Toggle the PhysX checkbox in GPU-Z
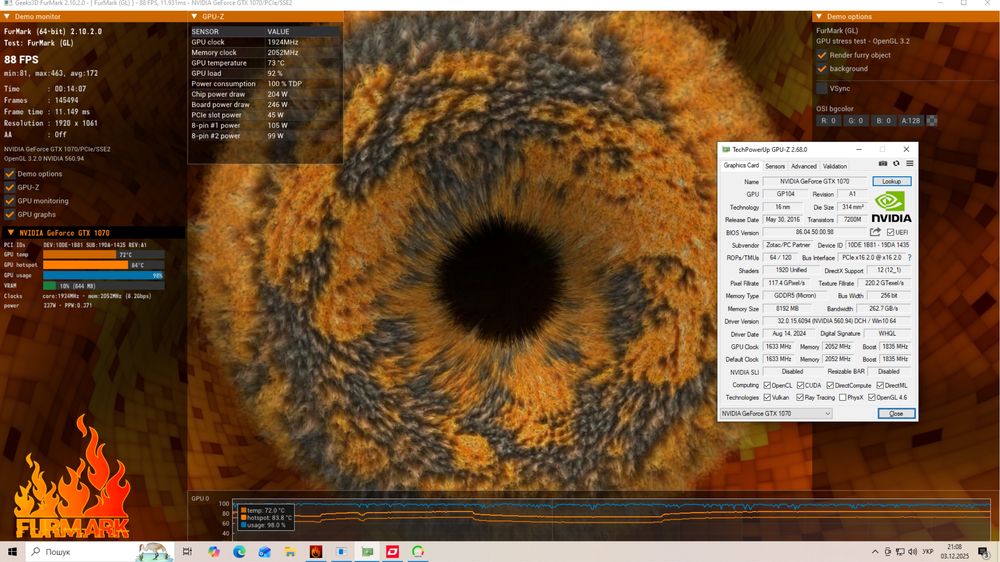The height and width of the screenshot is (562, 1000). coord(842,397)
